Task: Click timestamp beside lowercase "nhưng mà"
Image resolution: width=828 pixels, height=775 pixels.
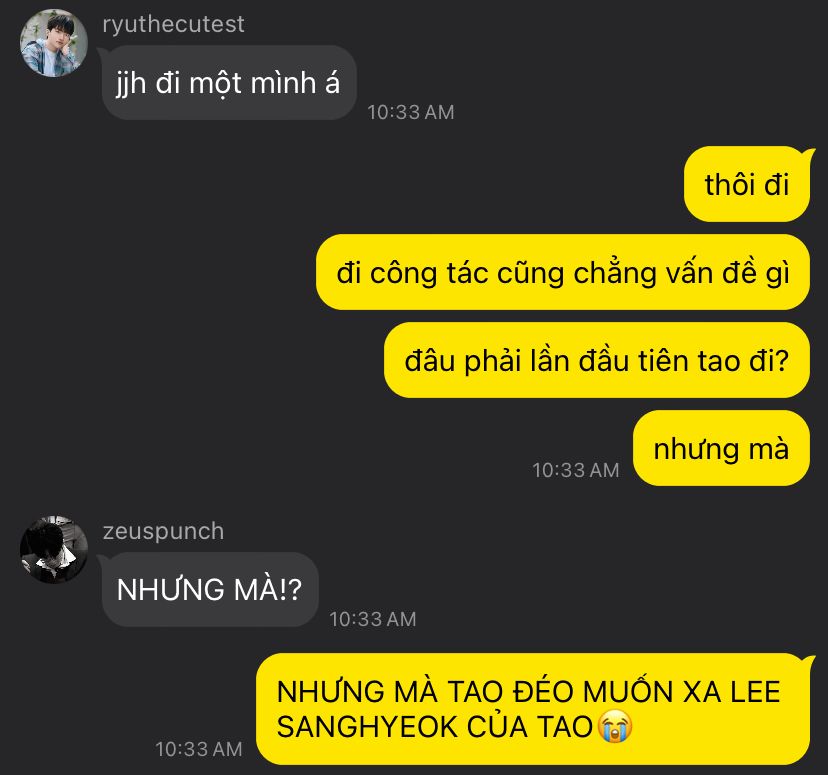Action: tap(576, 470)
